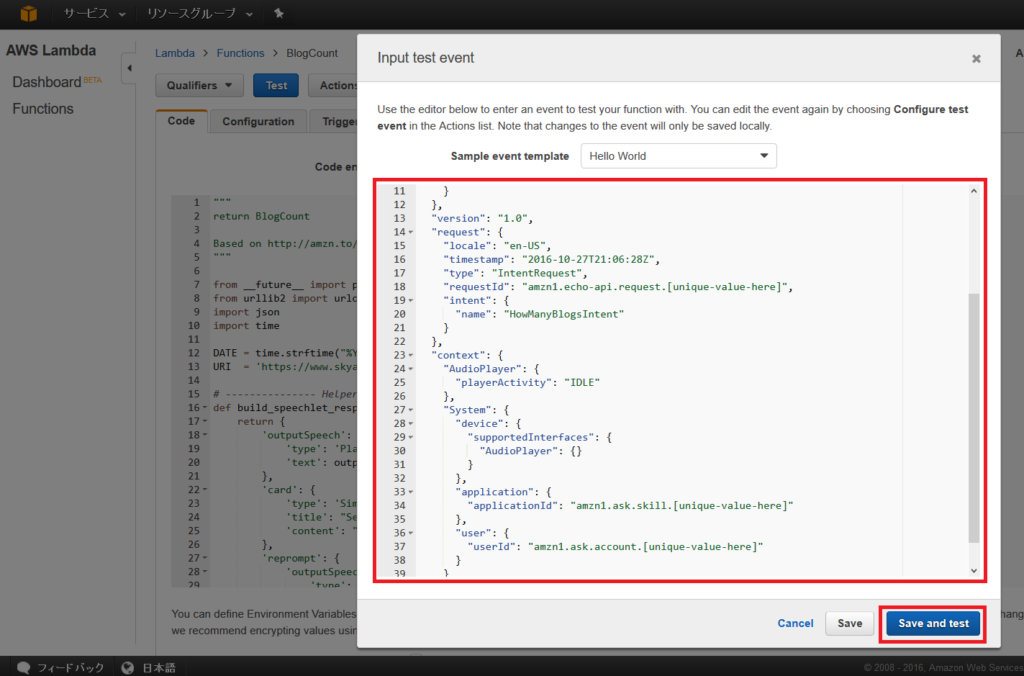The width and height of the screenshot is (1024, 676).
Task: Close the Input test event dialog
Action: (x=975, y=58)
